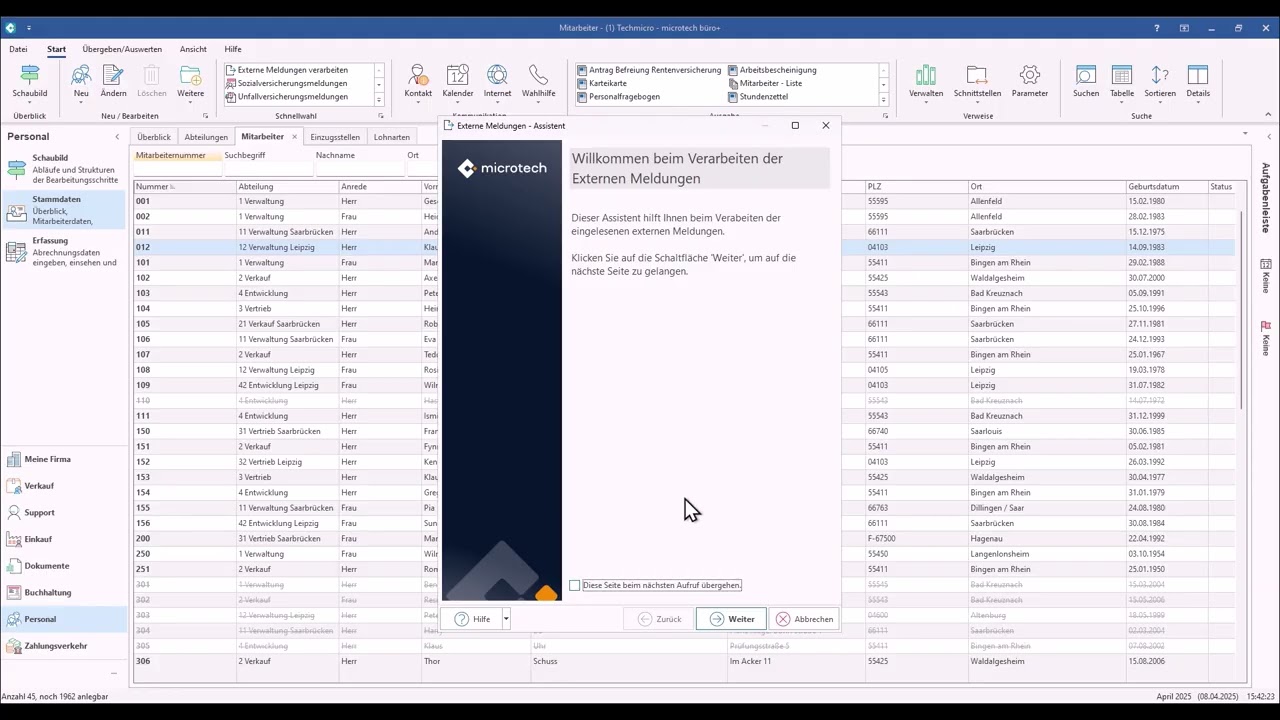Open the Parameter gear icon
The height and width of the screenshot is (720, 1280).
pyautogui.click(x=1030, y=82)
